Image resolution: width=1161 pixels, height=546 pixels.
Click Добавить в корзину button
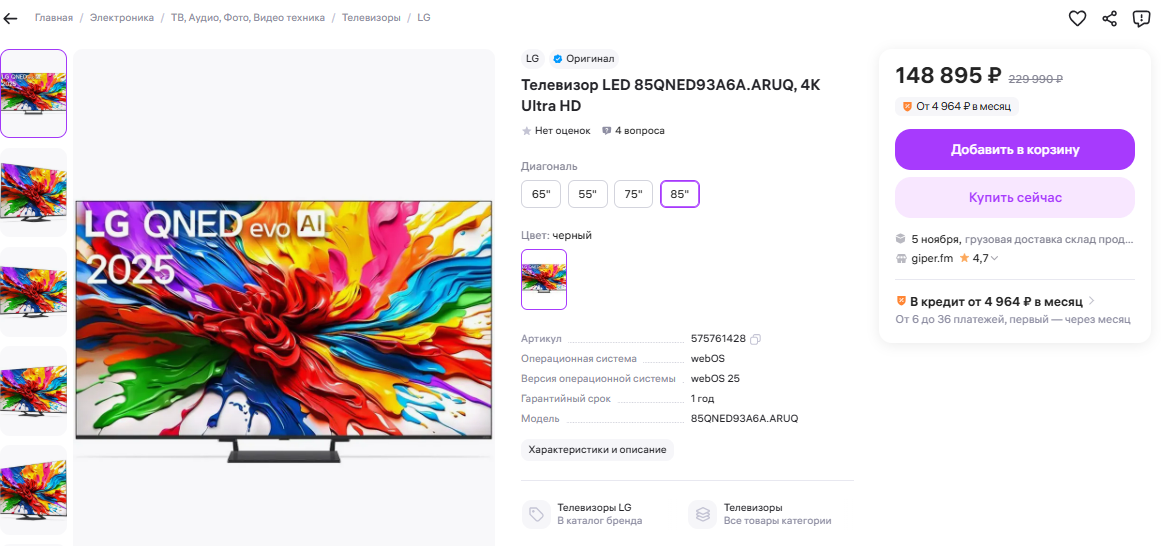pyautogui.click(x=1015, y=150)
